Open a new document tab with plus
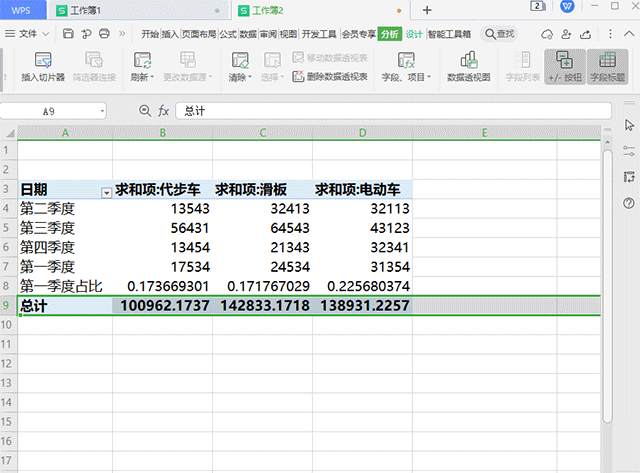 pos(427,10)
